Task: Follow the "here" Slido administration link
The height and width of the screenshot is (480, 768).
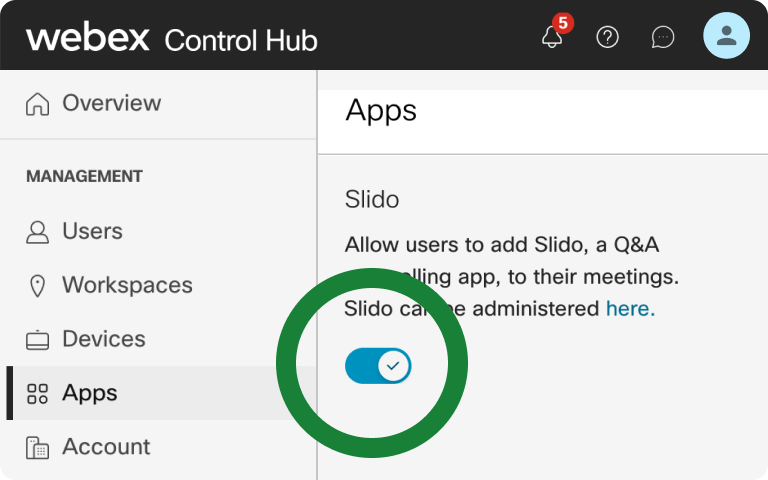Action: 630,309
